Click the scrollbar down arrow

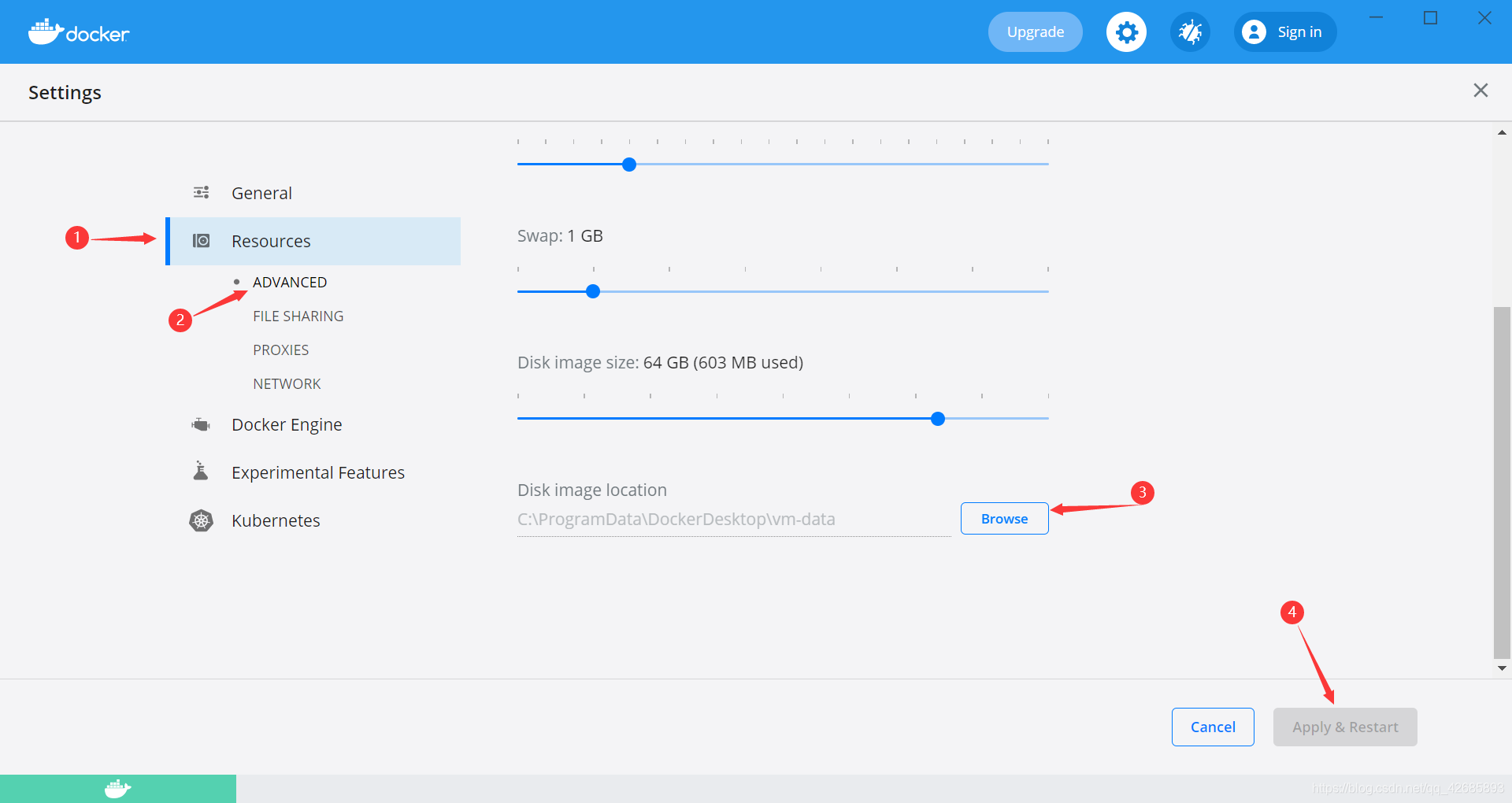pos(1502,668)
